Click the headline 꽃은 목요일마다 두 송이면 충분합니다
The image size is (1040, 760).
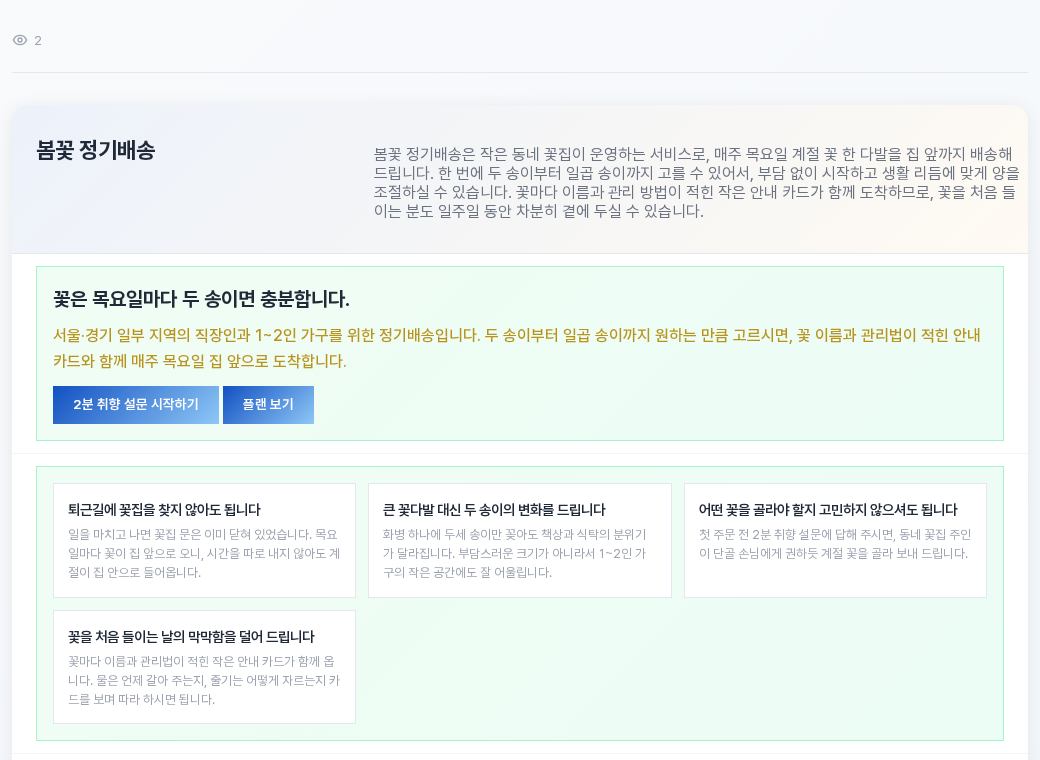coord(201,299)
